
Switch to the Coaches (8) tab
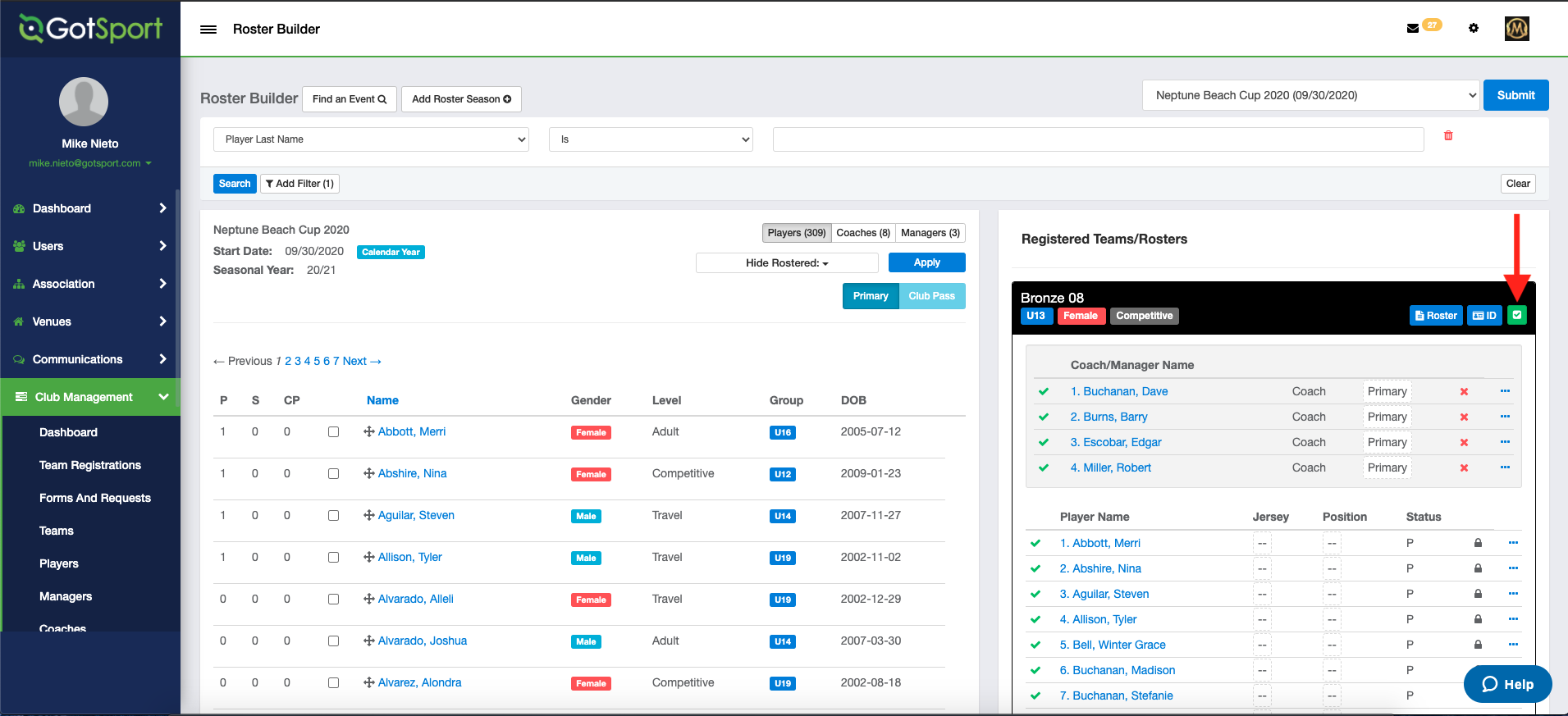pos(863,233)
